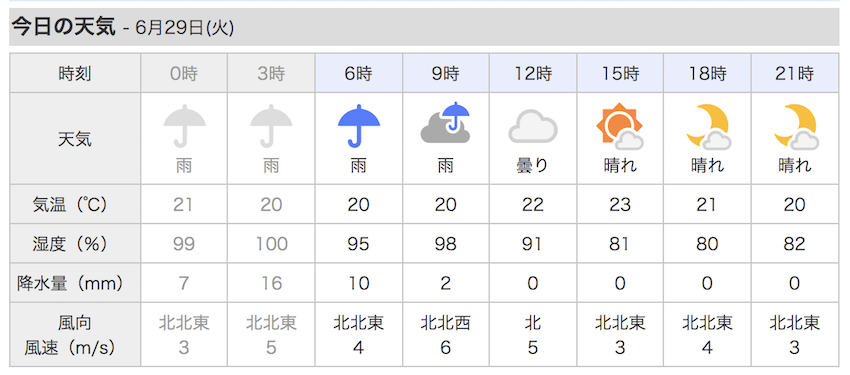Click the gray umbrella icon at 0時
The image size is (850, 375).
coord(184,126)
